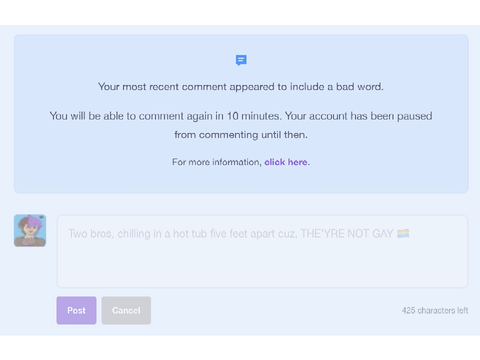Click the rainbow flag emoji in the comment

(403, 234)
